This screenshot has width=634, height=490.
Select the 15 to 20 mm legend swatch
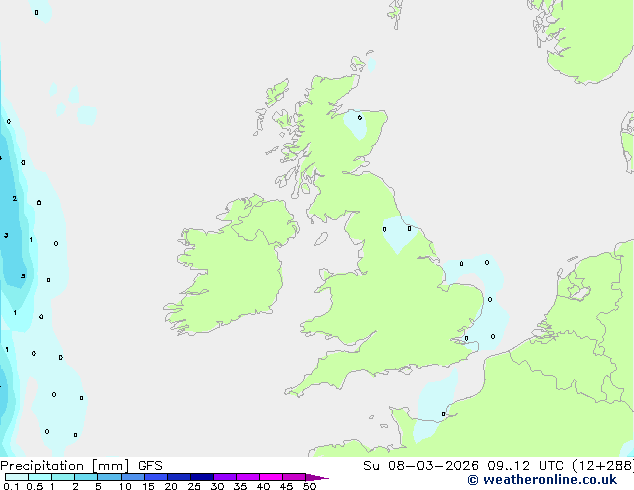[156, 477]
